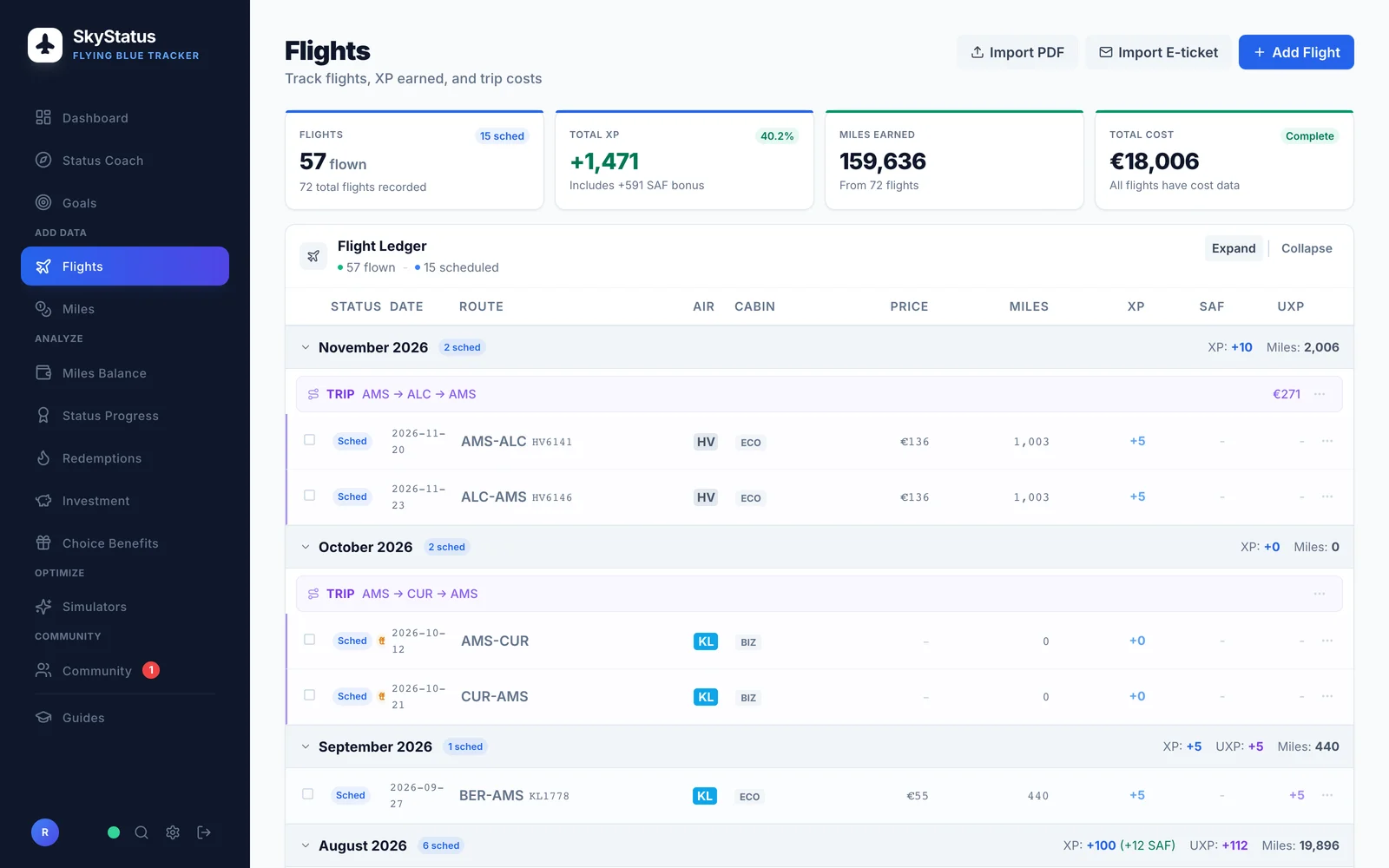
Task: Collapse the September 2026 group
Action: (x=306, y=746)
